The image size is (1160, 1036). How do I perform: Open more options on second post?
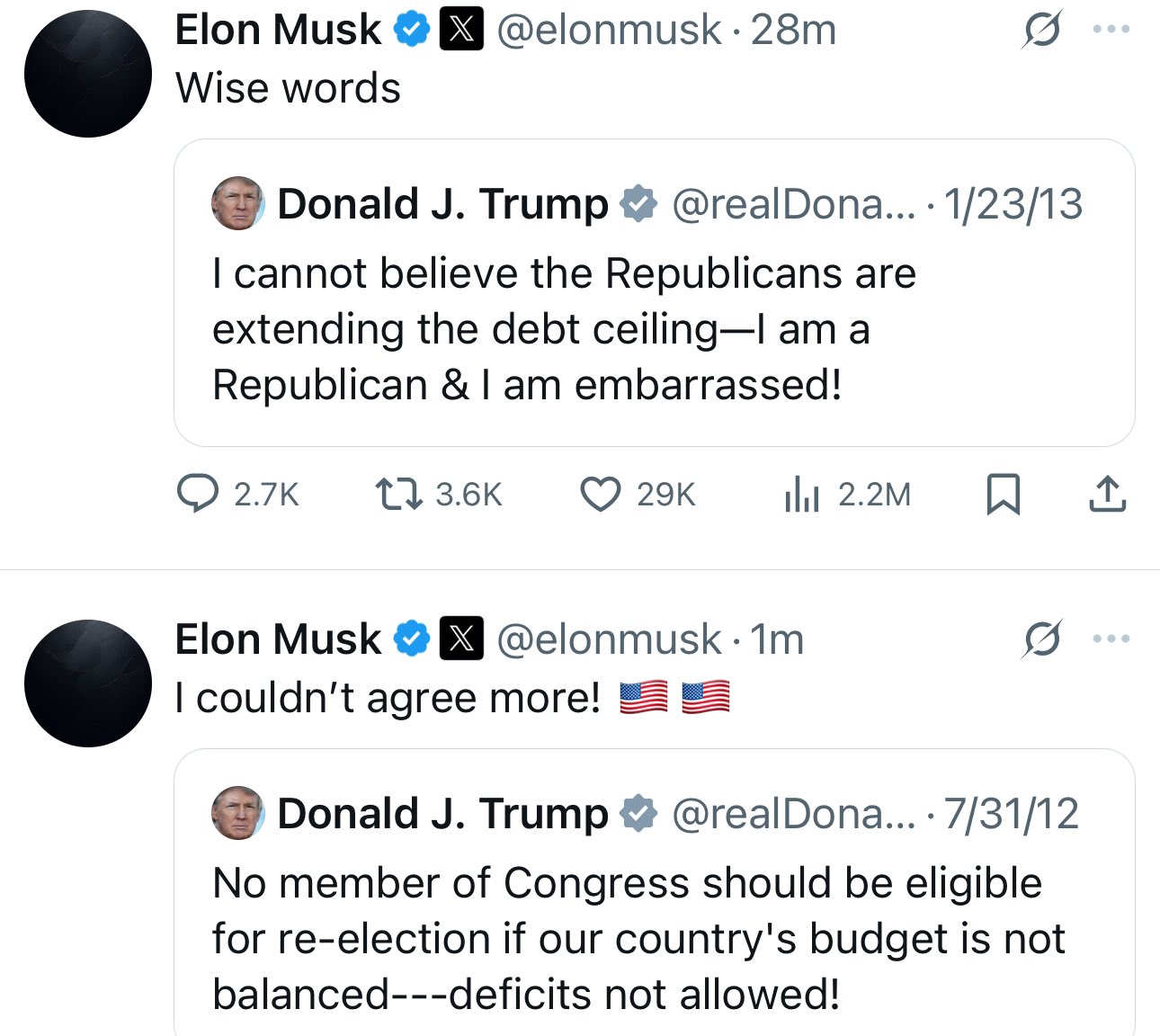click(1111, 639)
